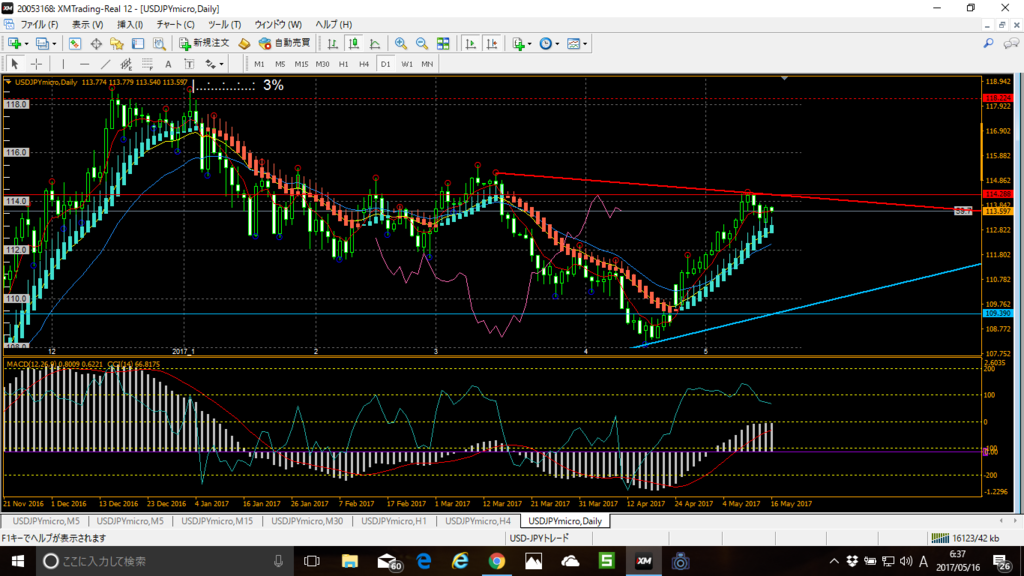Toggle chart auto scroll
The image size is (1024, 576).
click(470, 44)
